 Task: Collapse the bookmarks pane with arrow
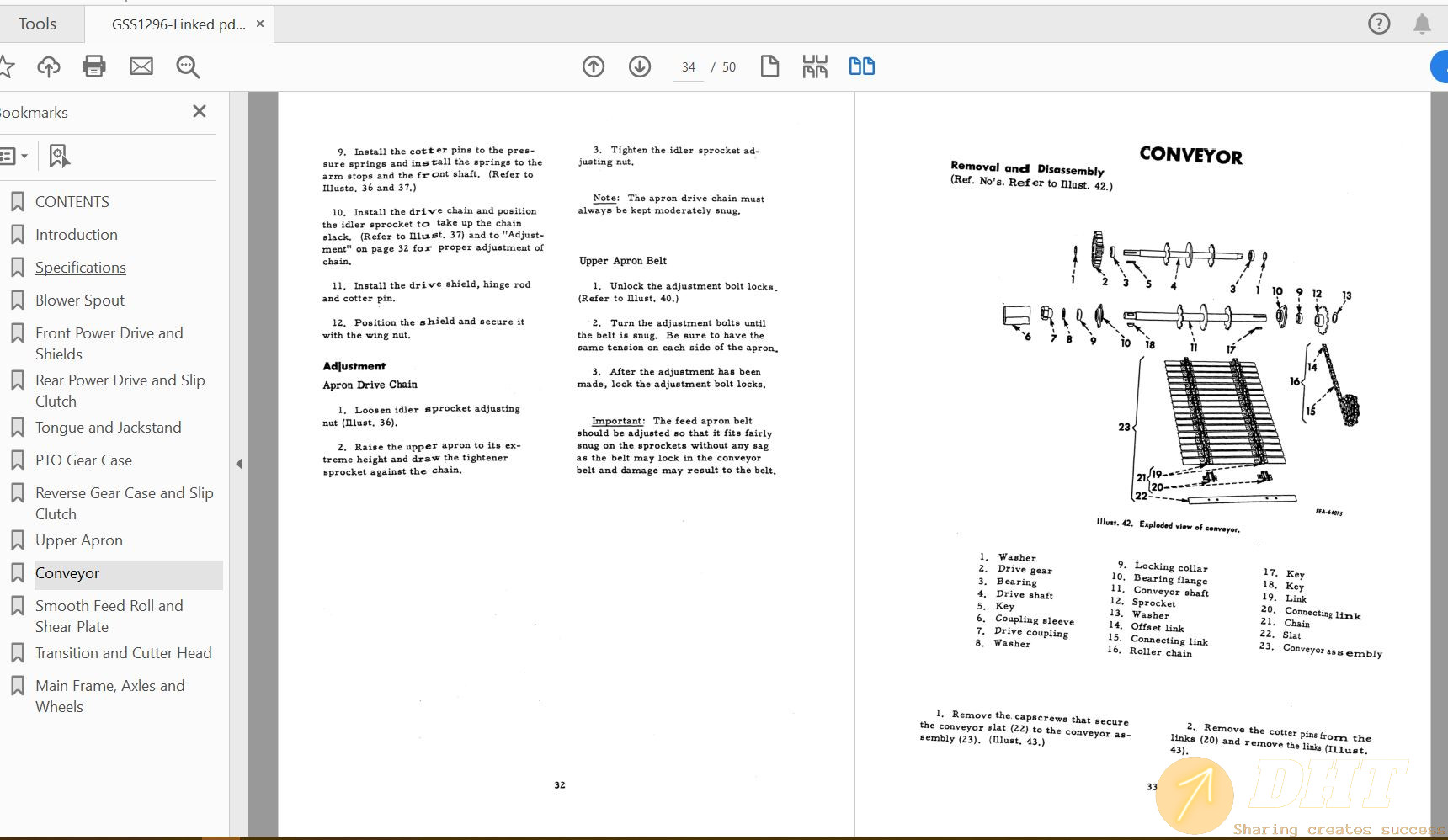point(239,464)
